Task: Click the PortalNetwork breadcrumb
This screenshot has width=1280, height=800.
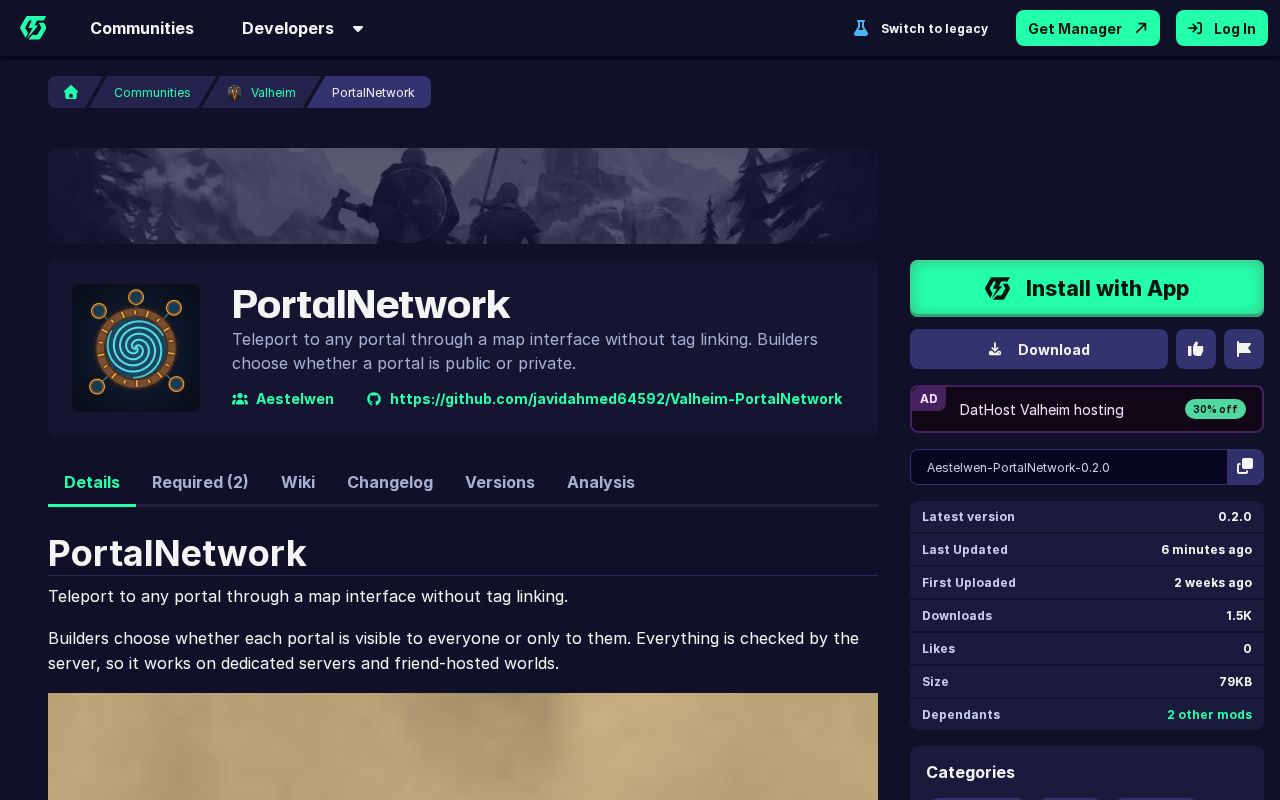Action: 373,92
